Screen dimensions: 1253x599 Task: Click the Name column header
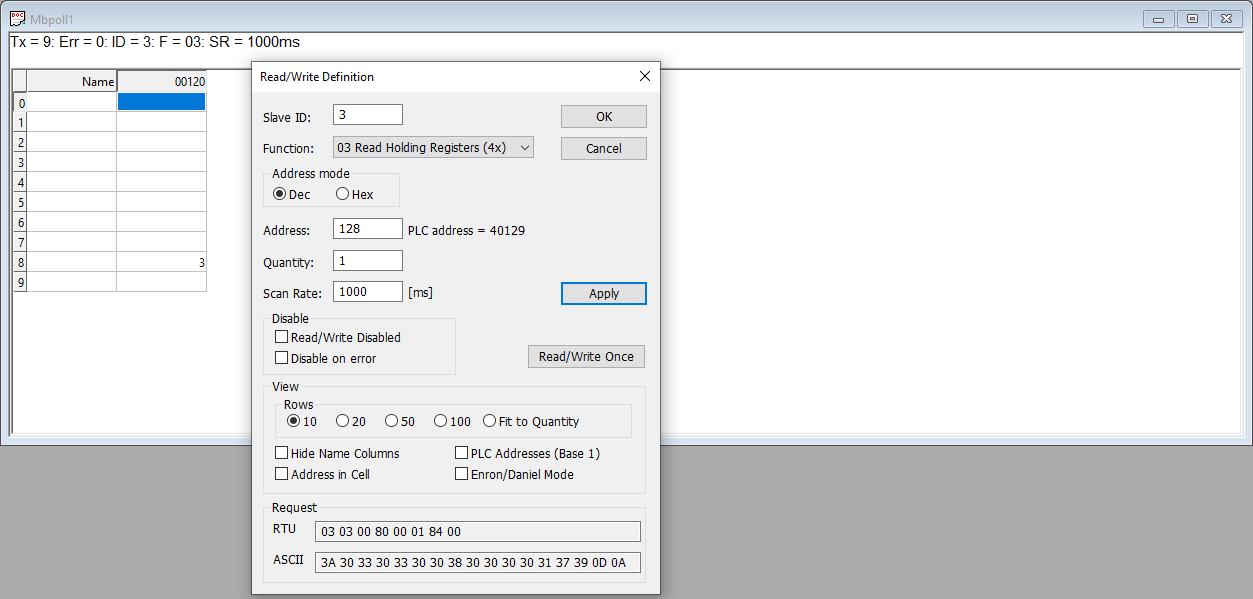point(71,82)
